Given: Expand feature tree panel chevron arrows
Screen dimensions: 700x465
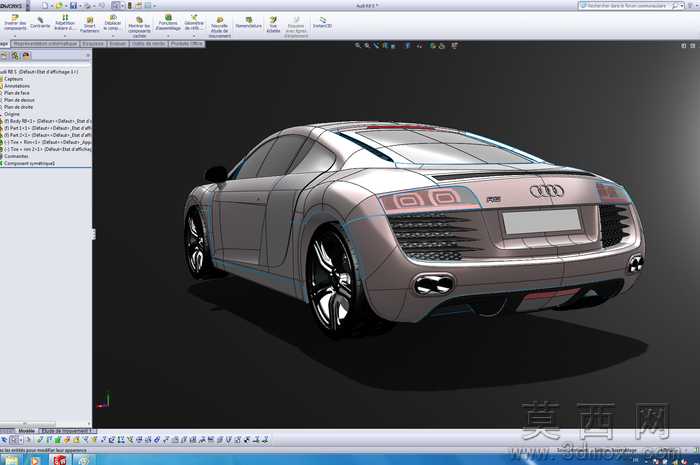Looking at the screenshot, I should point(88,56).
